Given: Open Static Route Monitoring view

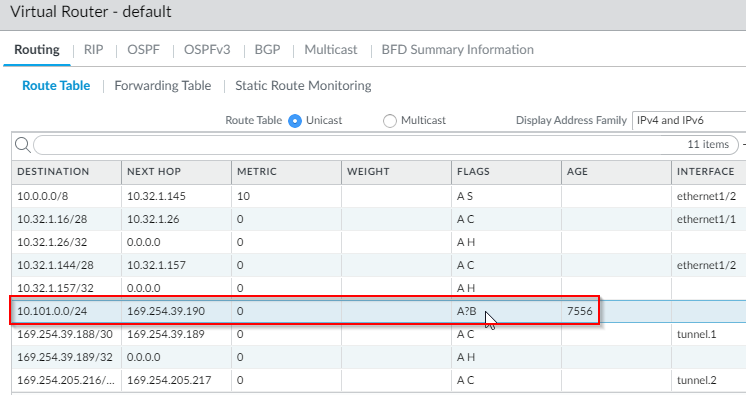Looking at the screenshot, I should click(303, 86).
